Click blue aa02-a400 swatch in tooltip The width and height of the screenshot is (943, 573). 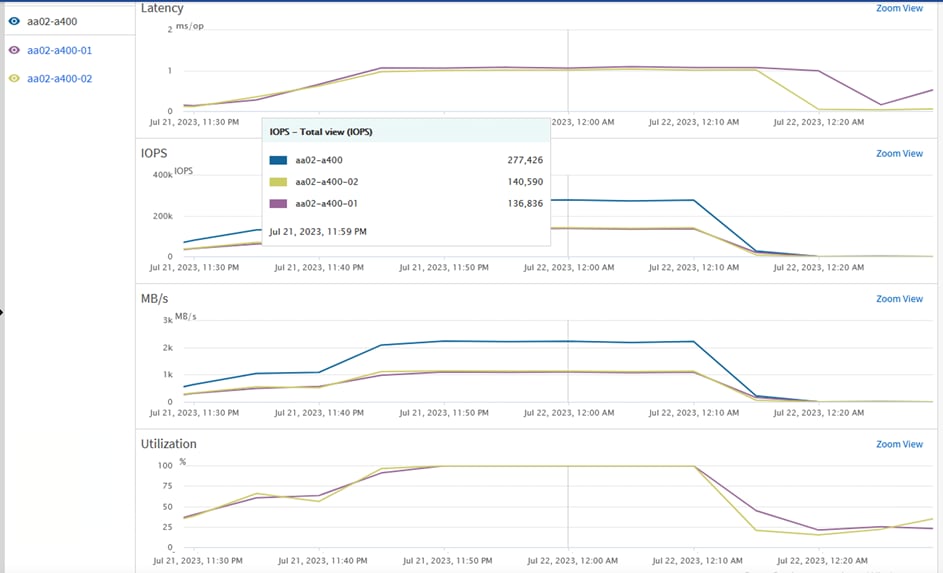point(278,160)
